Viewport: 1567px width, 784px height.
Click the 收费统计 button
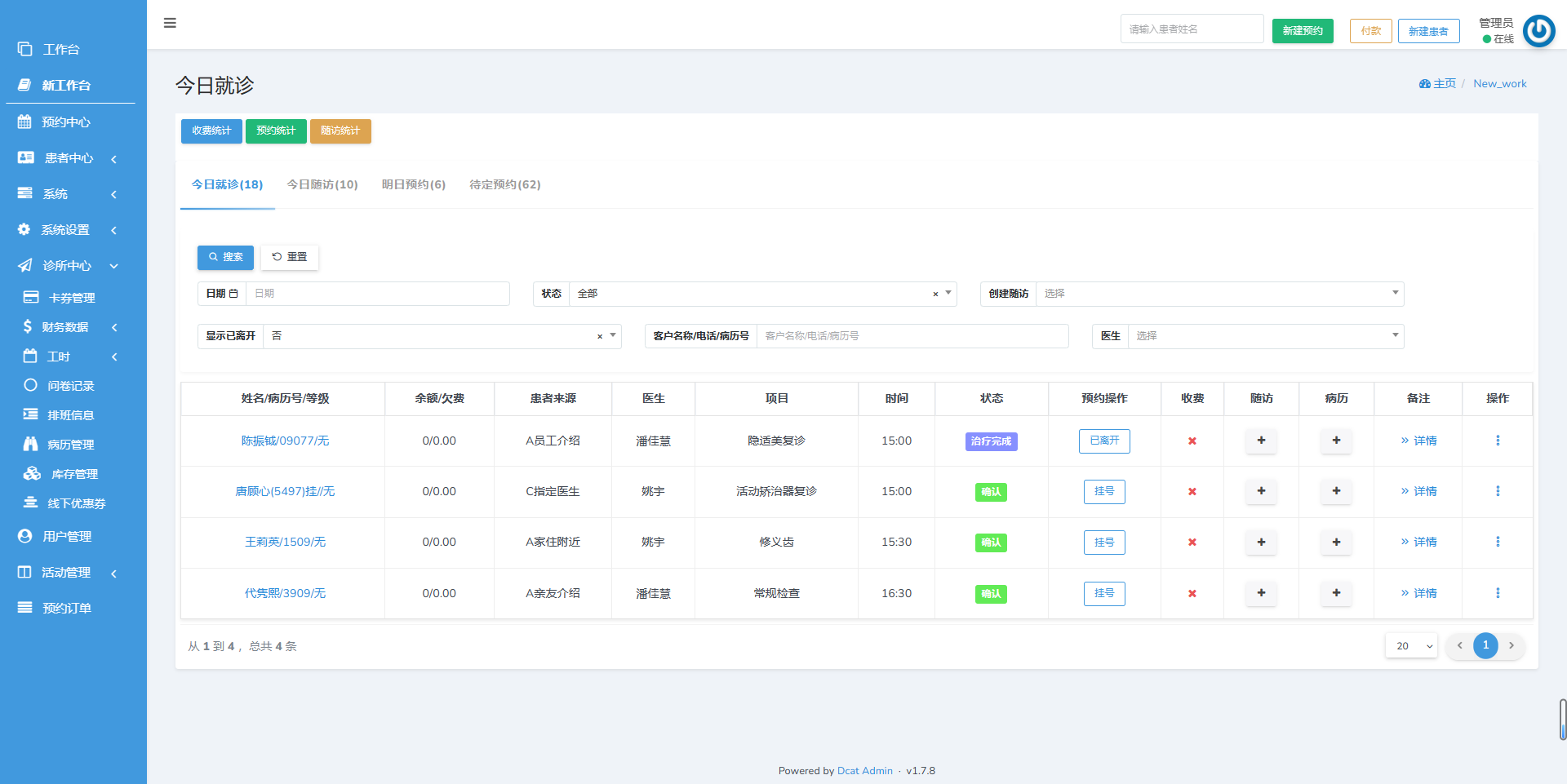point(211,131)
